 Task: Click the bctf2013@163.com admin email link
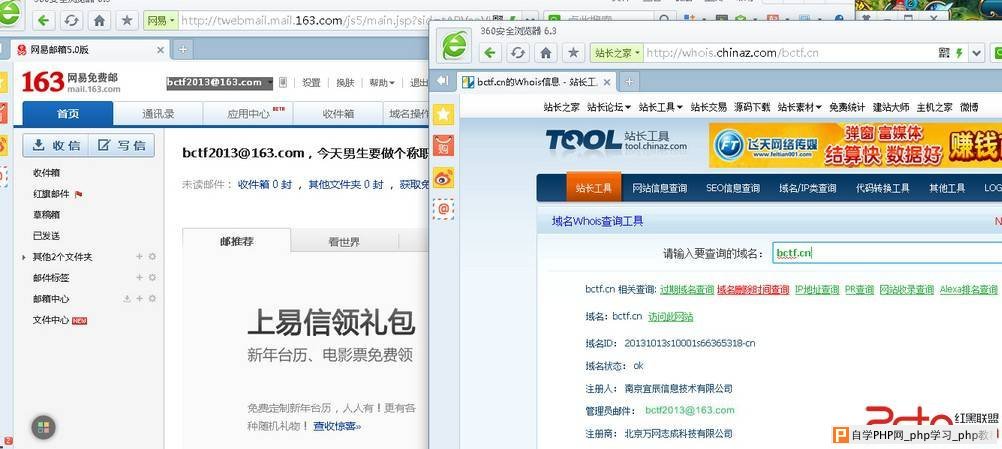tap(690, 410)
